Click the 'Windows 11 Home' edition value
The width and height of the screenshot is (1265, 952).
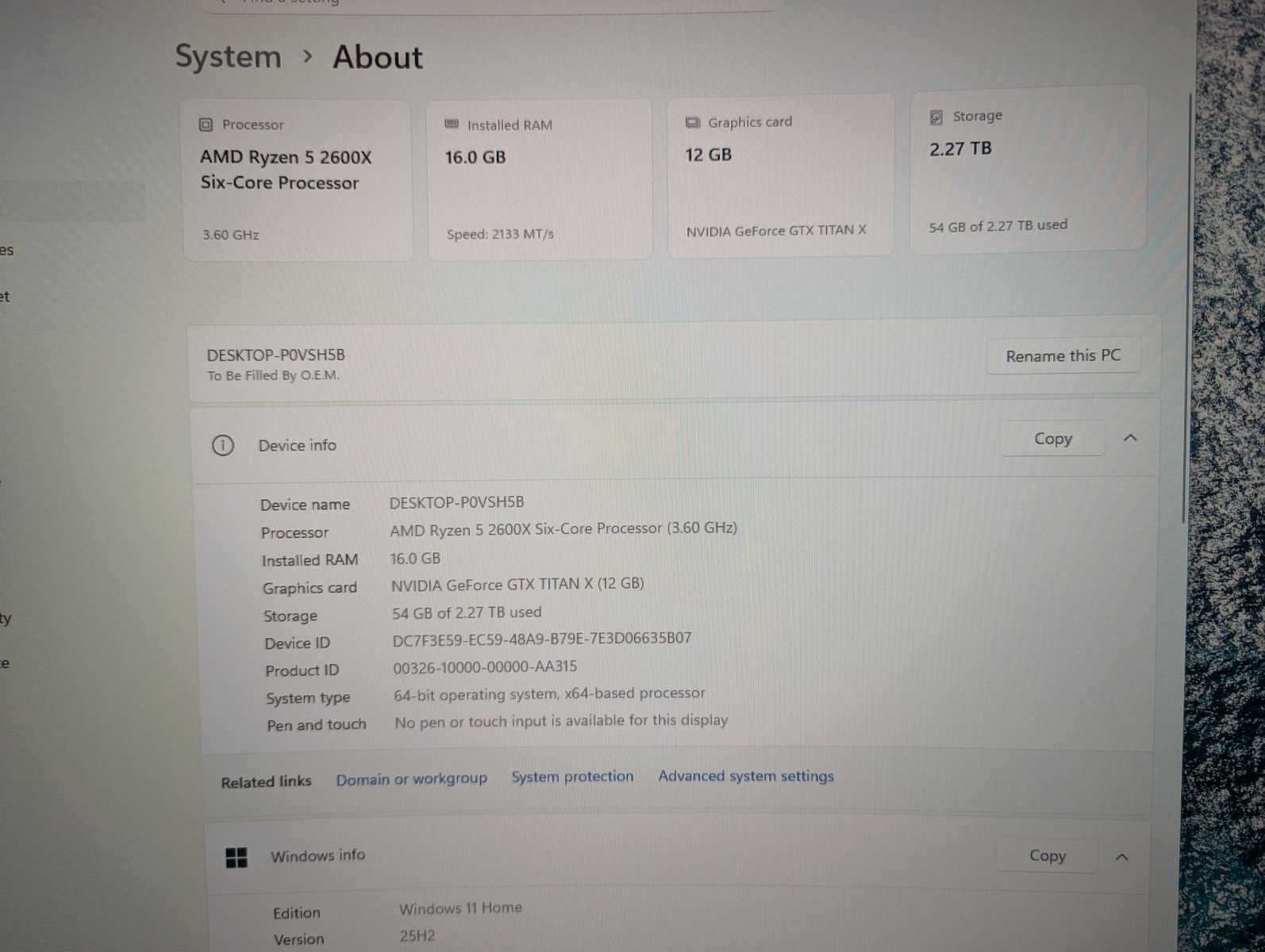[460, 908]
